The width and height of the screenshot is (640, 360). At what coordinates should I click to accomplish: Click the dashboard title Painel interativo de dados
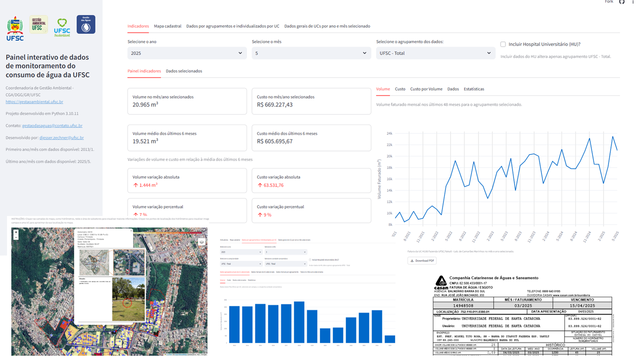coord(47,66)
